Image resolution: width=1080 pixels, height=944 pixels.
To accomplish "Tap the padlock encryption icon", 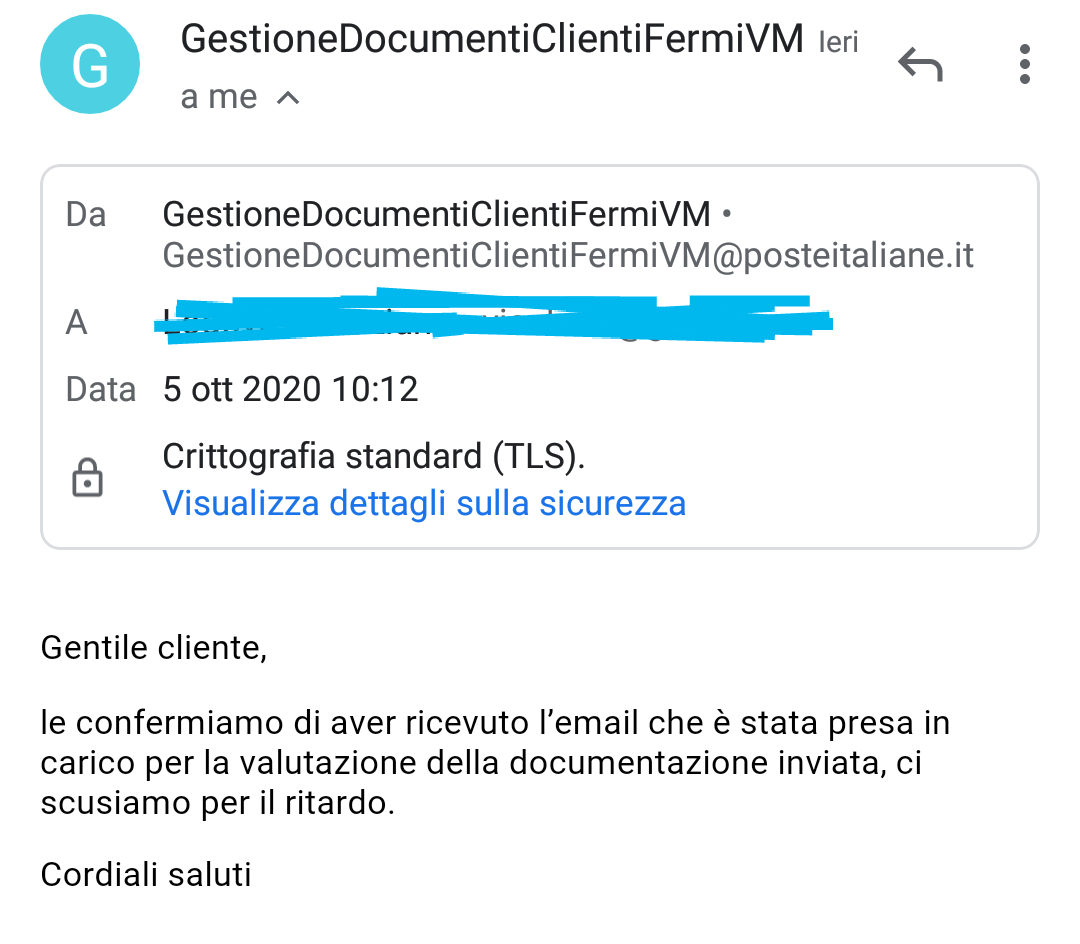I will pos(88,479).
